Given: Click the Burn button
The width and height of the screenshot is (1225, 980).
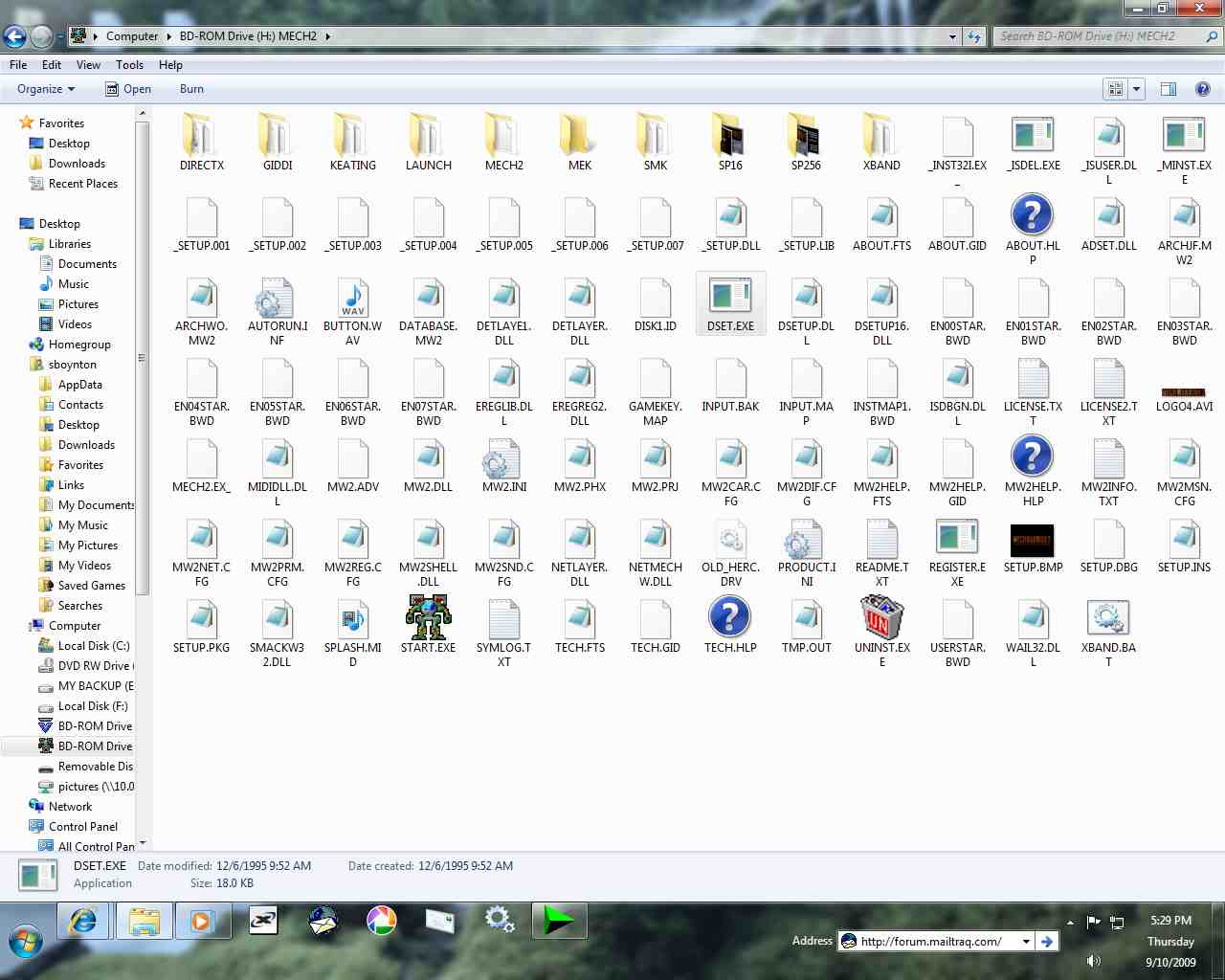Looking at the screenshot, I should click(190, 88).
